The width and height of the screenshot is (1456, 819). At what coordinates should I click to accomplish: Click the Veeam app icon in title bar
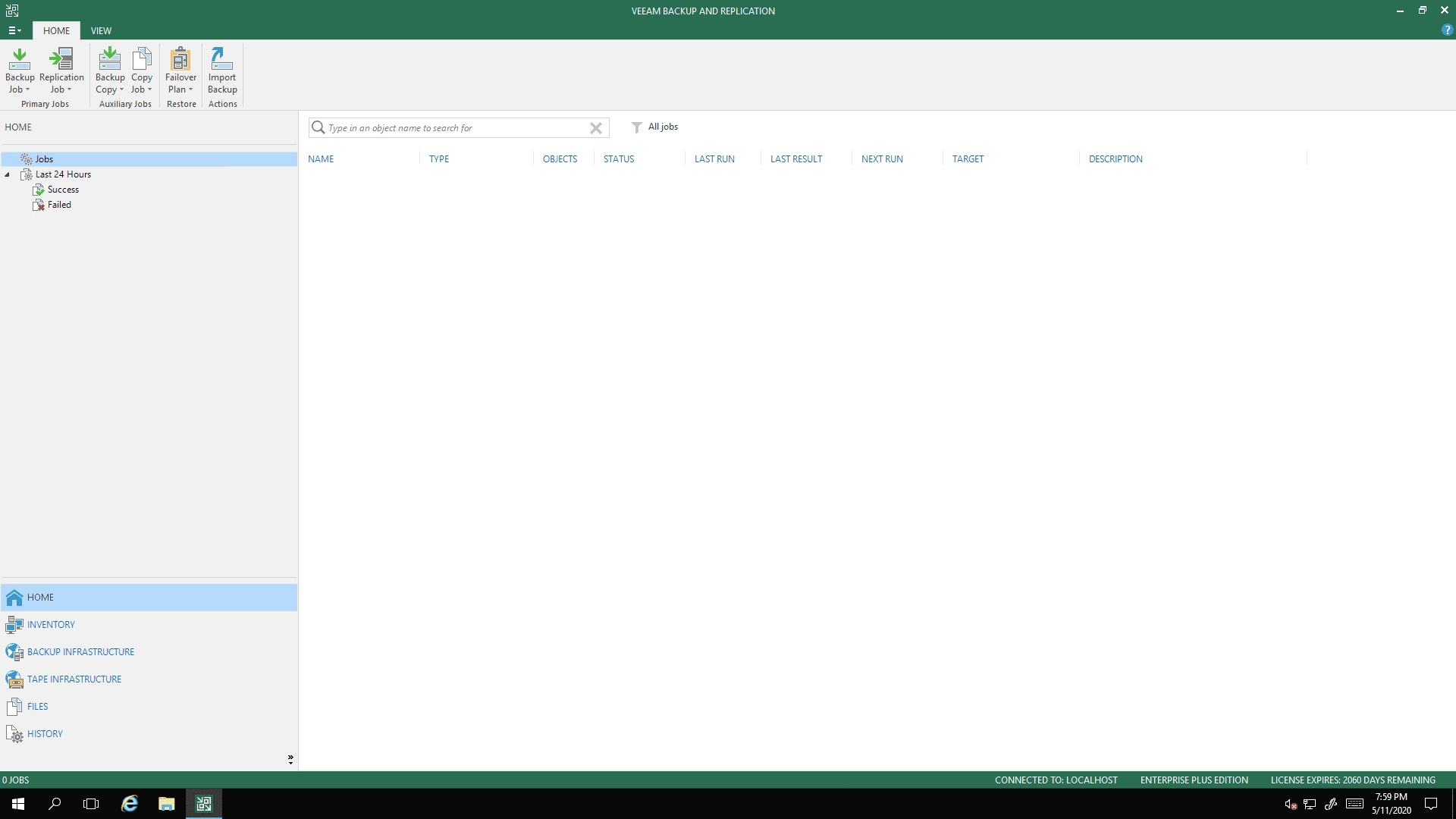[x=12, y=11]
